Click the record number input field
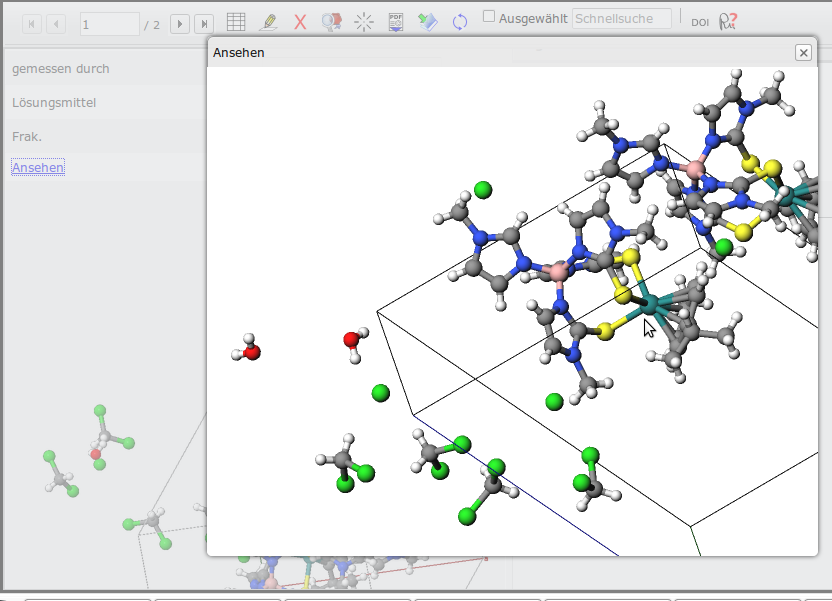The width and height of the screenshot is (832, 601). tap(109, 24)
